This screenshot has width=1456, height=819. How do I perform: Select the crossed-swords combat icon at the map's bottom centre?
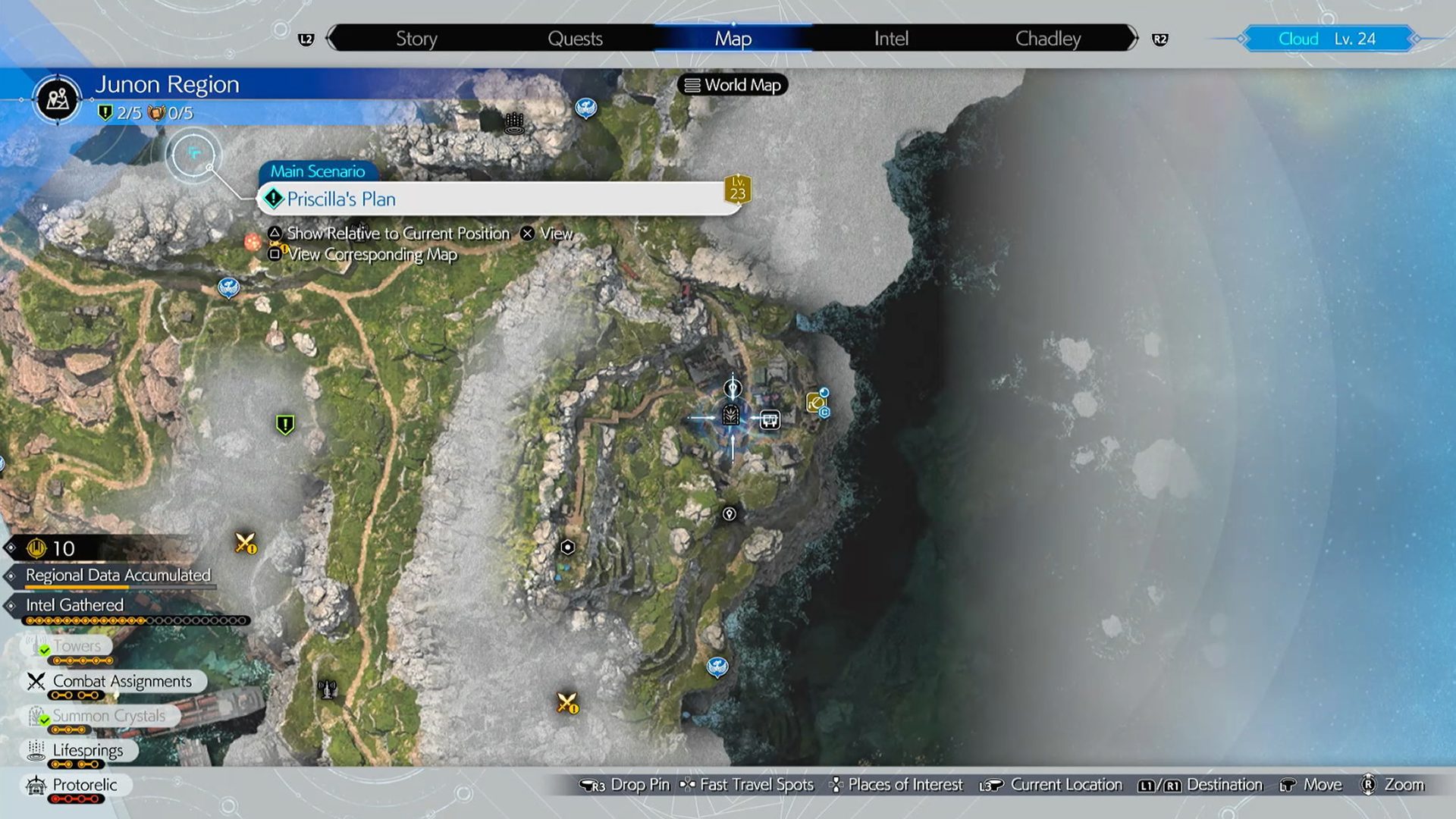tap(568, 703)
